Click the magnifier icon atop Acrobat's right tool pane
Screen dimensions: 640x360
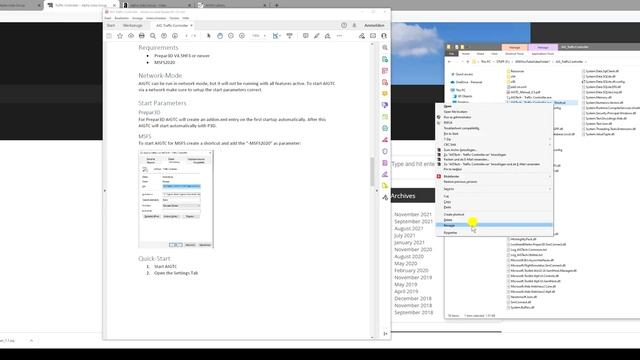[385, 48]
